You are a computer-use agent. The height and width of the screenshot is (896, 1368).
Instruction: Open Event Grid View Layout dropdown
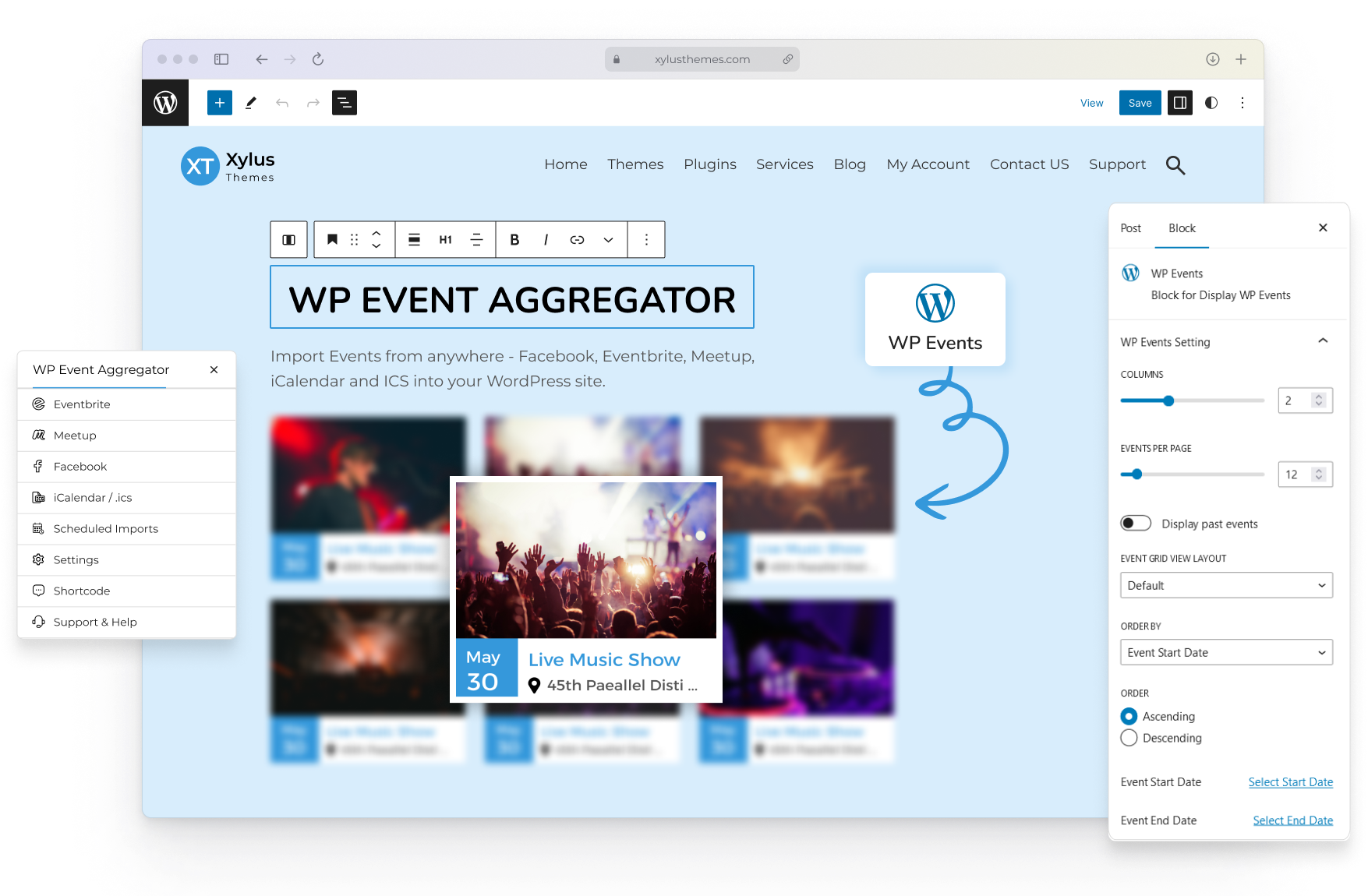click(1226, 586)
